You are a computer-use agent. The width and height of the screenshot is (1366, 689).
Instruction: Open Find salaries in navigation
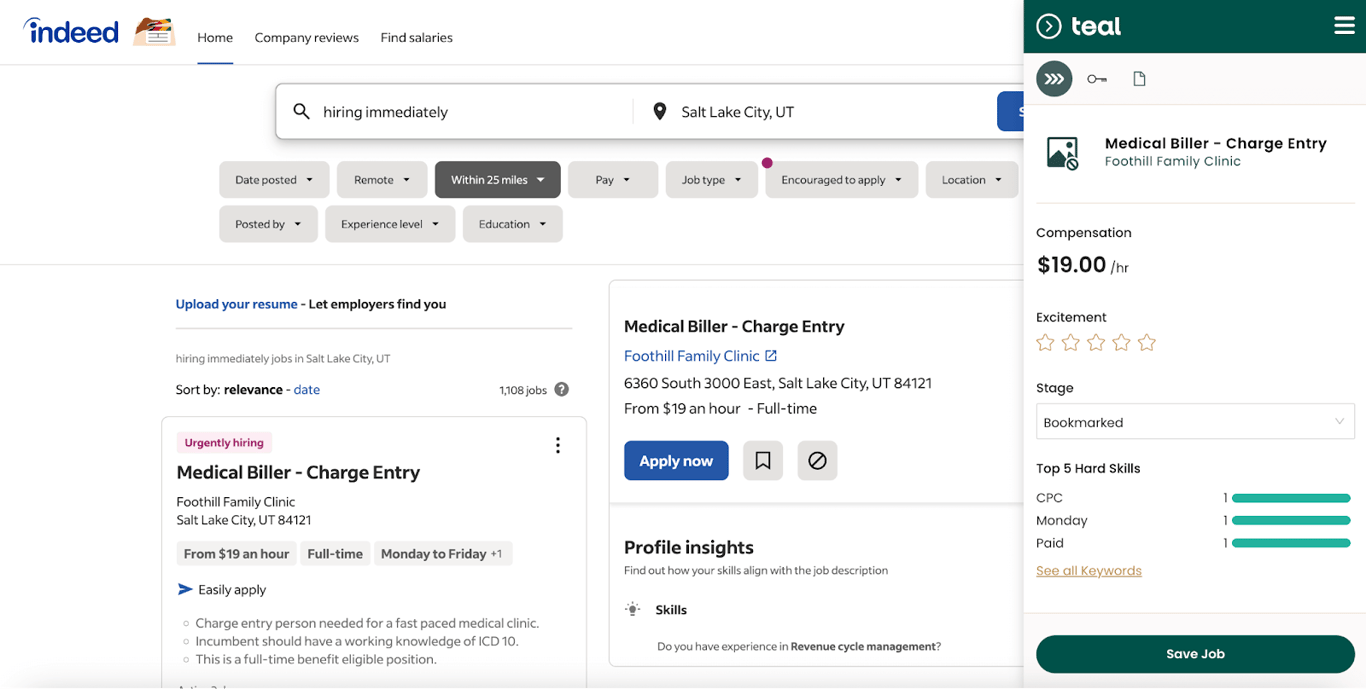(416, 38)
